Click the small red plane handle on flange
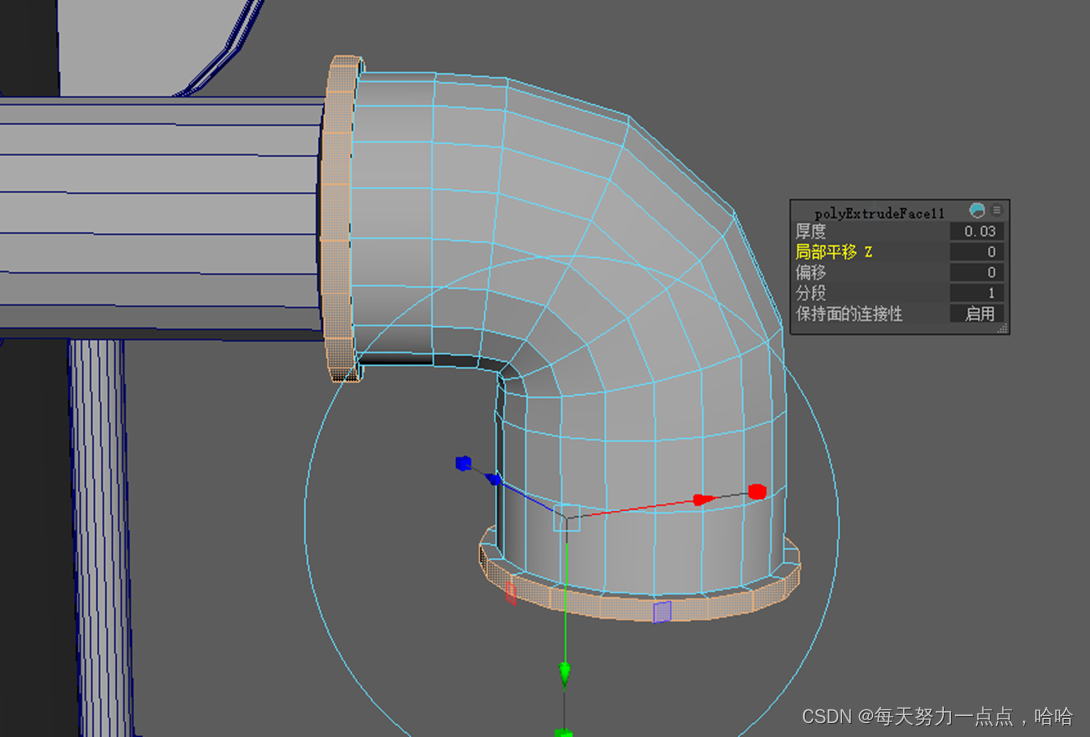The width and height of the screenshot is (1090, 737). point(511,593)
